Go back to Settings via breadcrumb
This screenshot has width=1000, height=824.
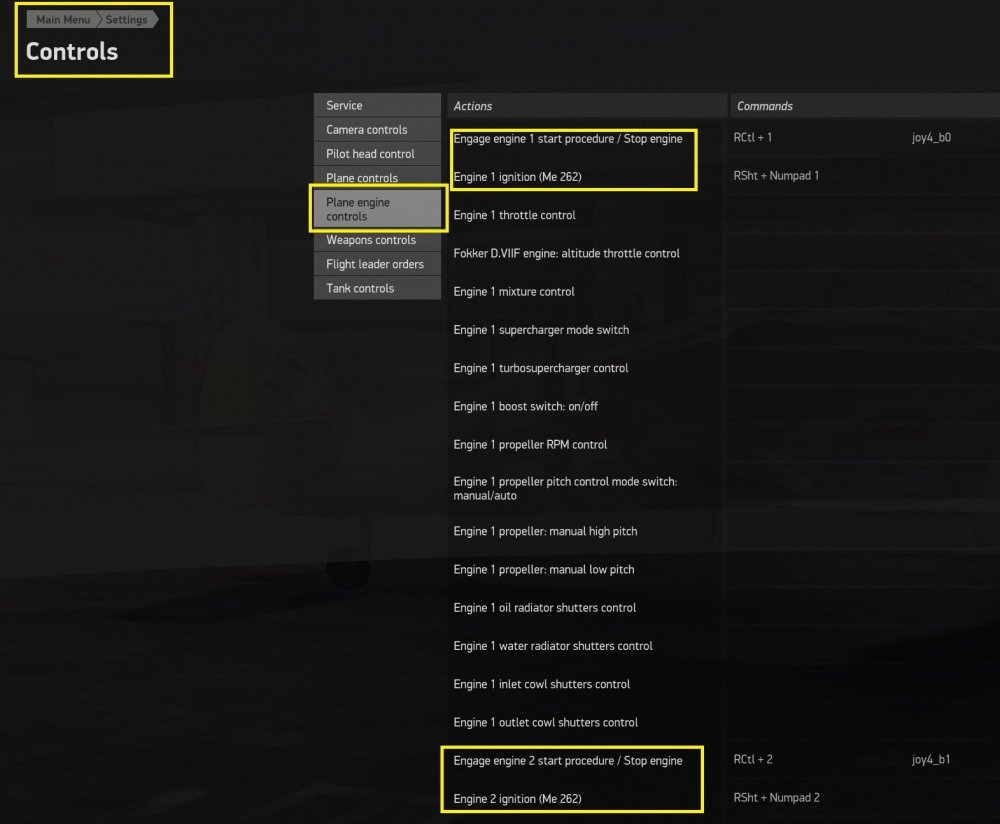pyautogui.click(x=127, y=18)
